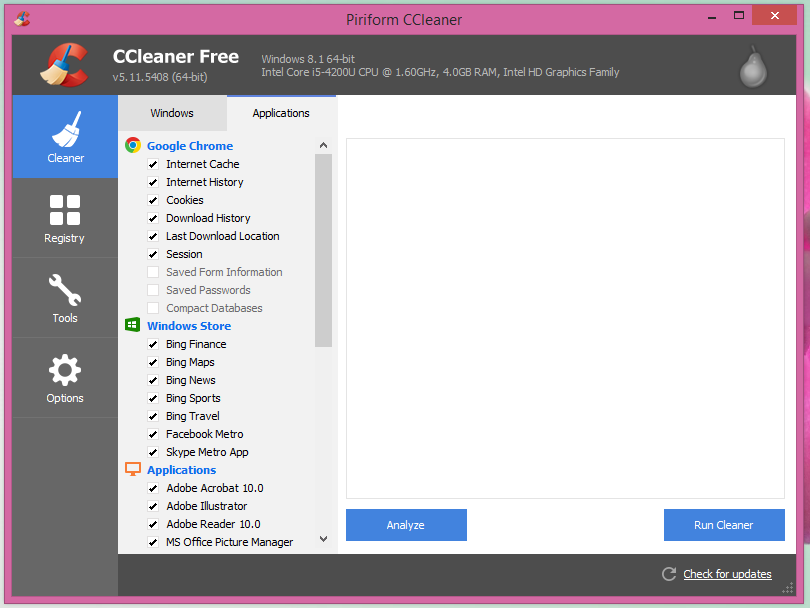
Task: Toggle Download History checkbox
Action: coord(153,219)
